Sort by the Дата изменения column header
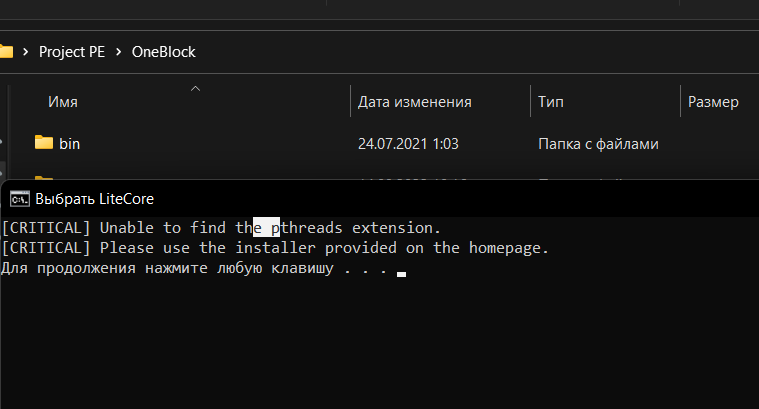This screenshot has width=759, height=409. 415,102
